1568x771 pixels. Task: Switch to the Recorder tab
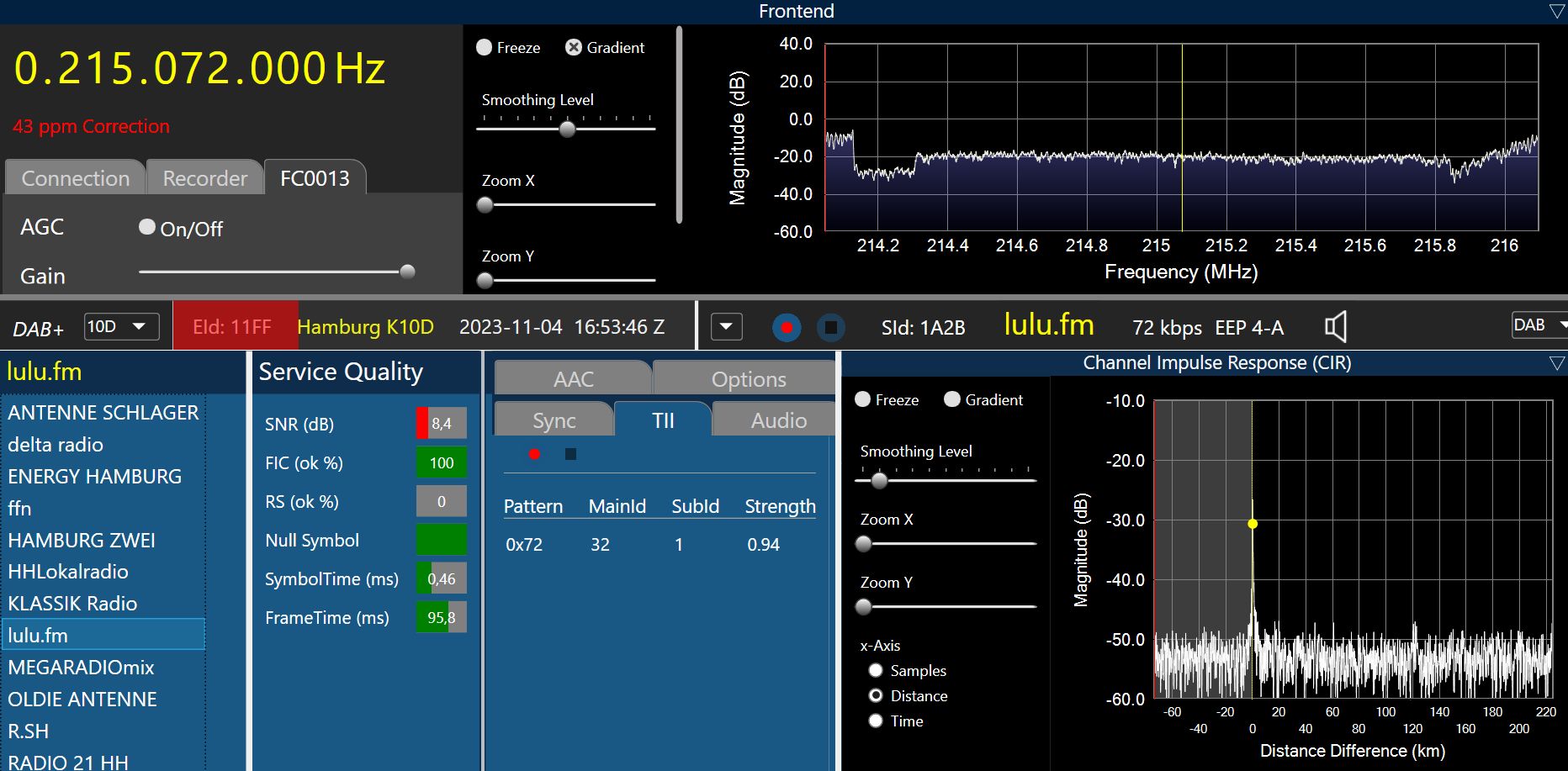(x=204, y=178)
